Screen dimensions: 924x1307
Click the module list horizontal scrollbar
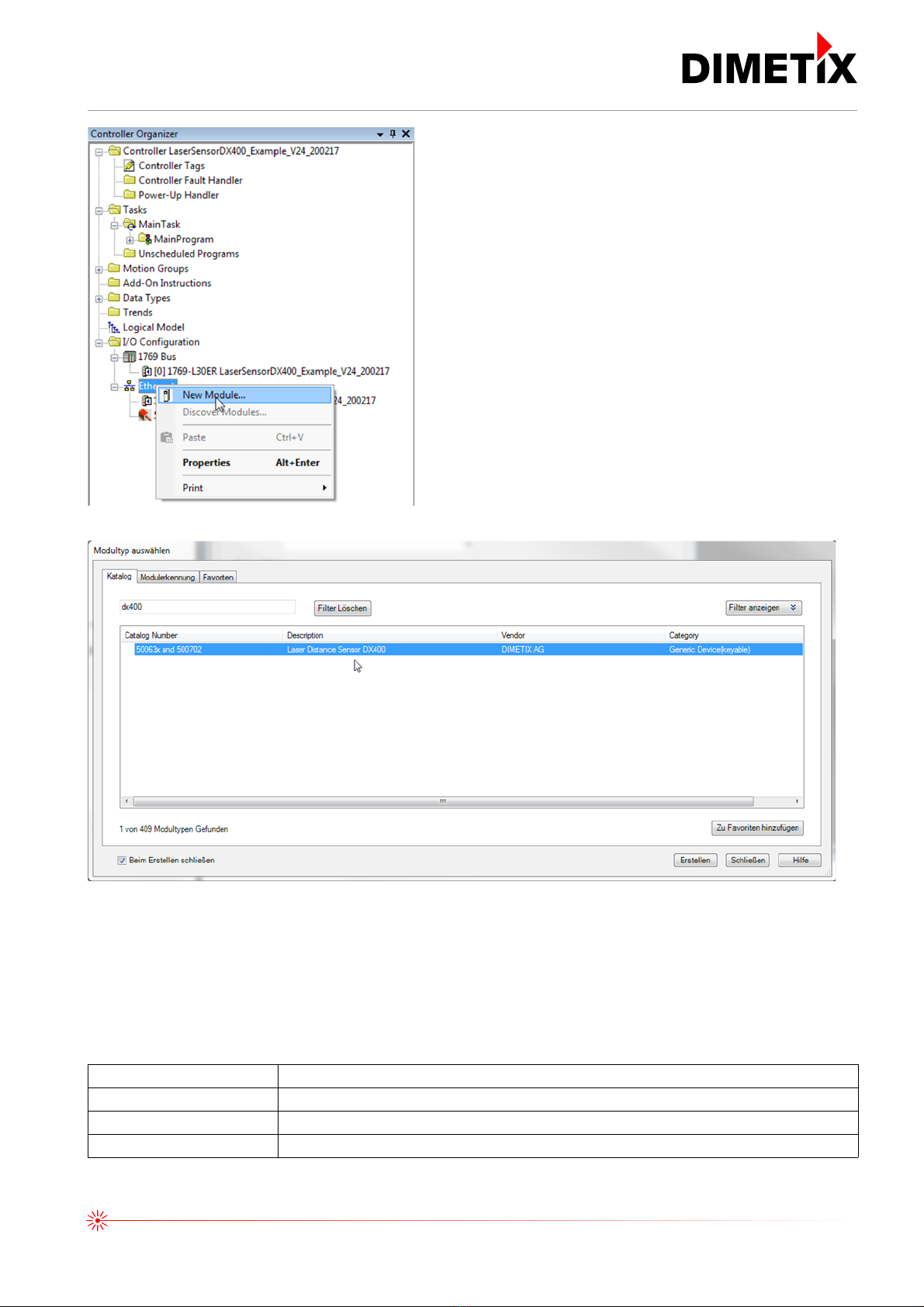tap(443, 801)
